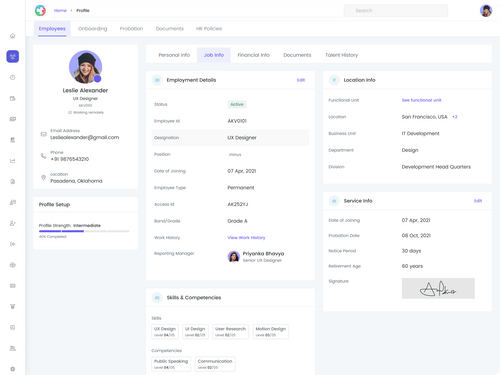The image size is (500, 375).
Task: Click Priyanka Bhavya's avatar picture
Action: pyautogui.click(x=234, y=256)
